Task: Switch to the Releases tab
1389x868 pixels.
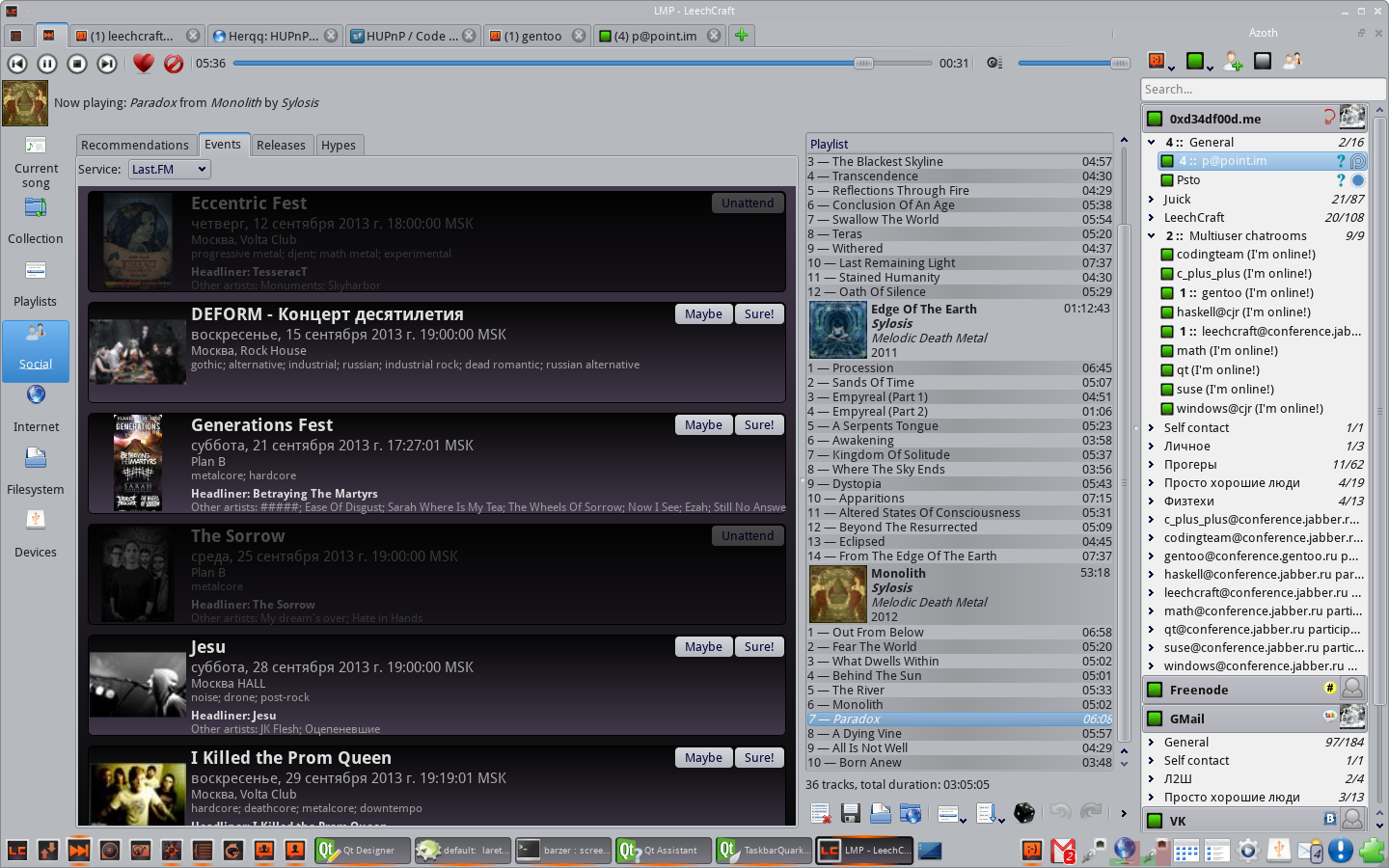Action: [x=281, y=145]
